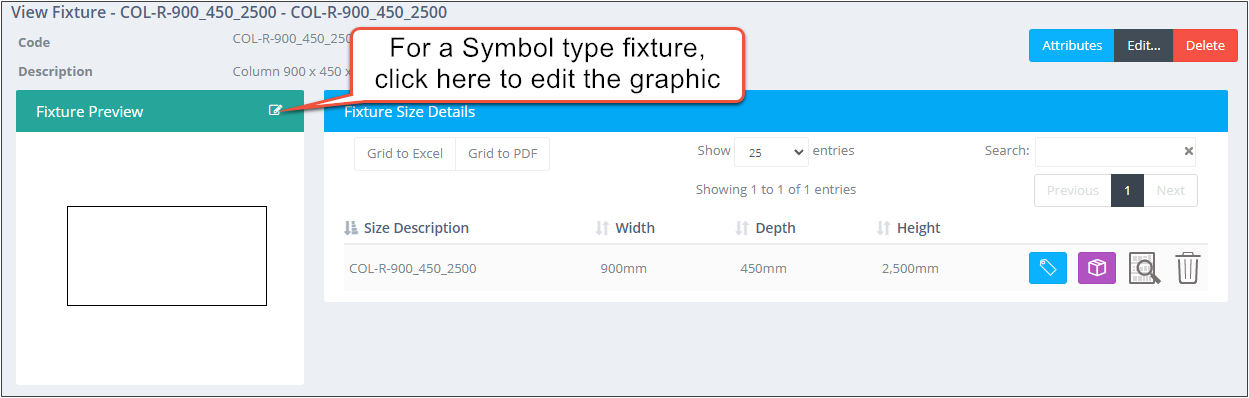The image size is (1249, 398).
Task: Sort by Size Description column icon
Action: pyautogui.click(x=351, y=228)
